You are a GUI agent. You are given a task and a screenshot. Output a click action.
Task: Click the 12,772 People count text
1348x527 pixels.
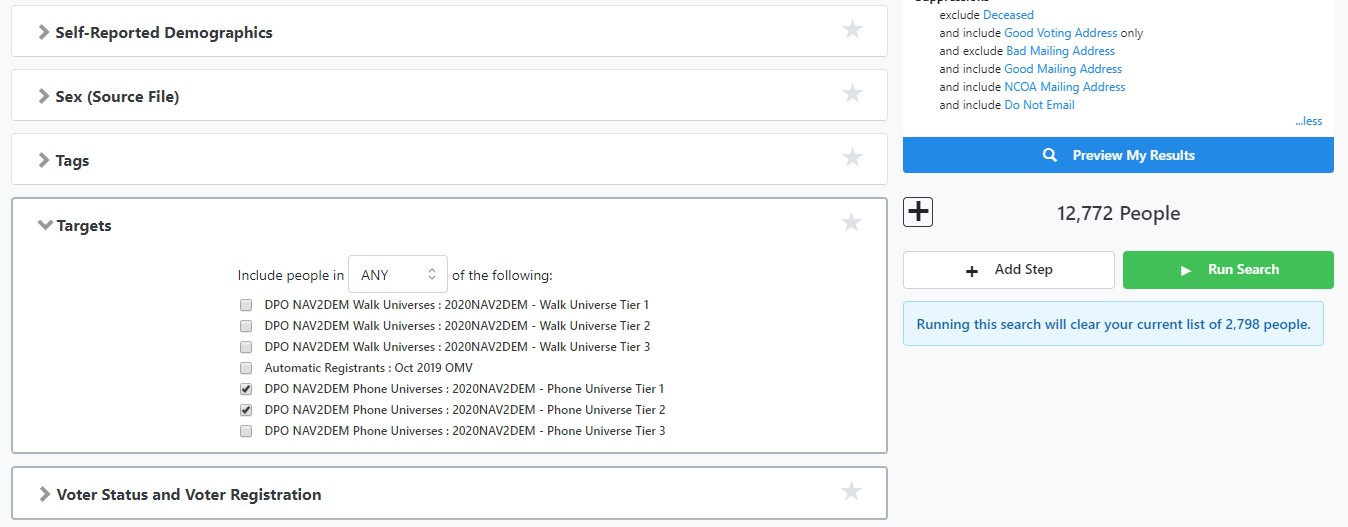[1118, 213]
